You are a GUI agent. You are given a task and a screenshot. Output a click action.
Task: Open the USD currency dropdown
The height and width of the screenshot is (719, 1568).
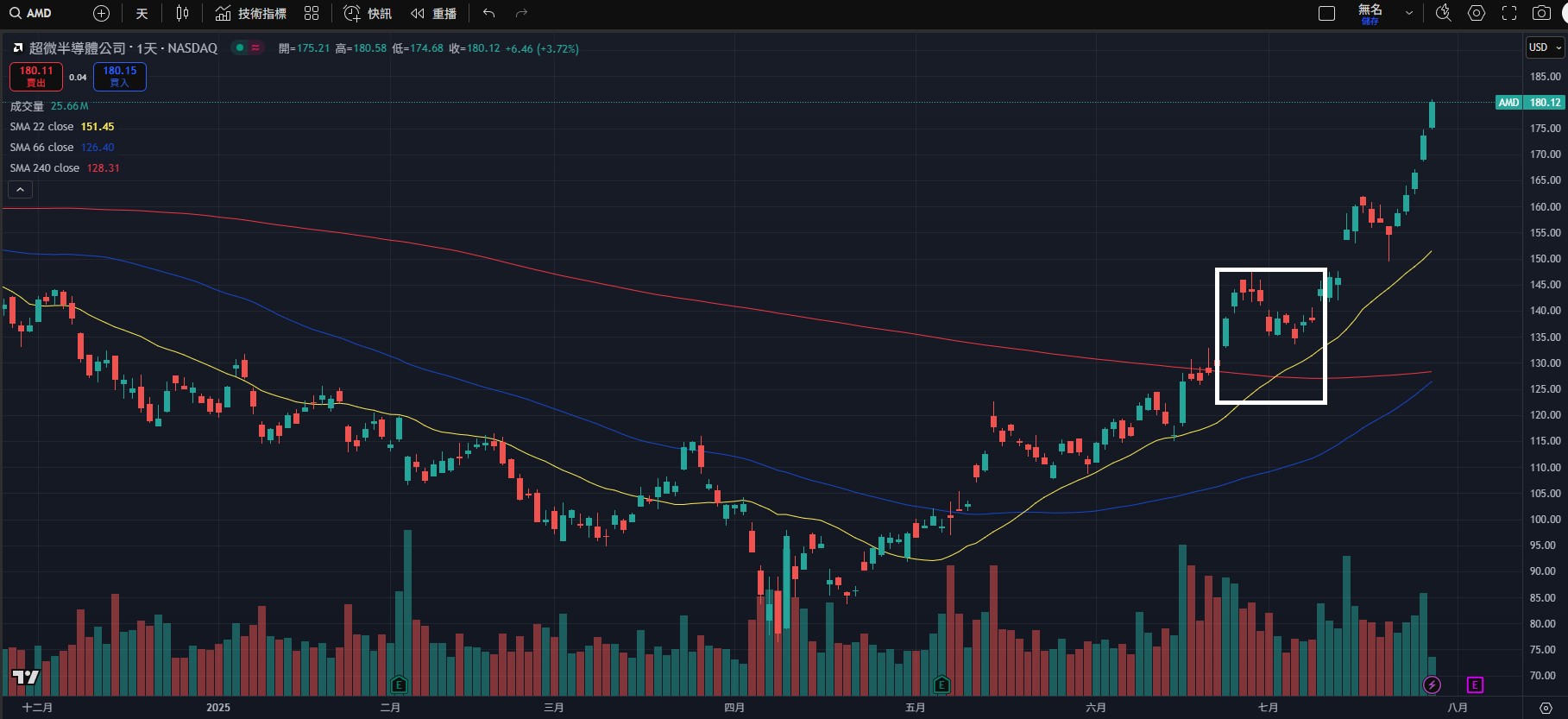click(x=1545, y=47)
